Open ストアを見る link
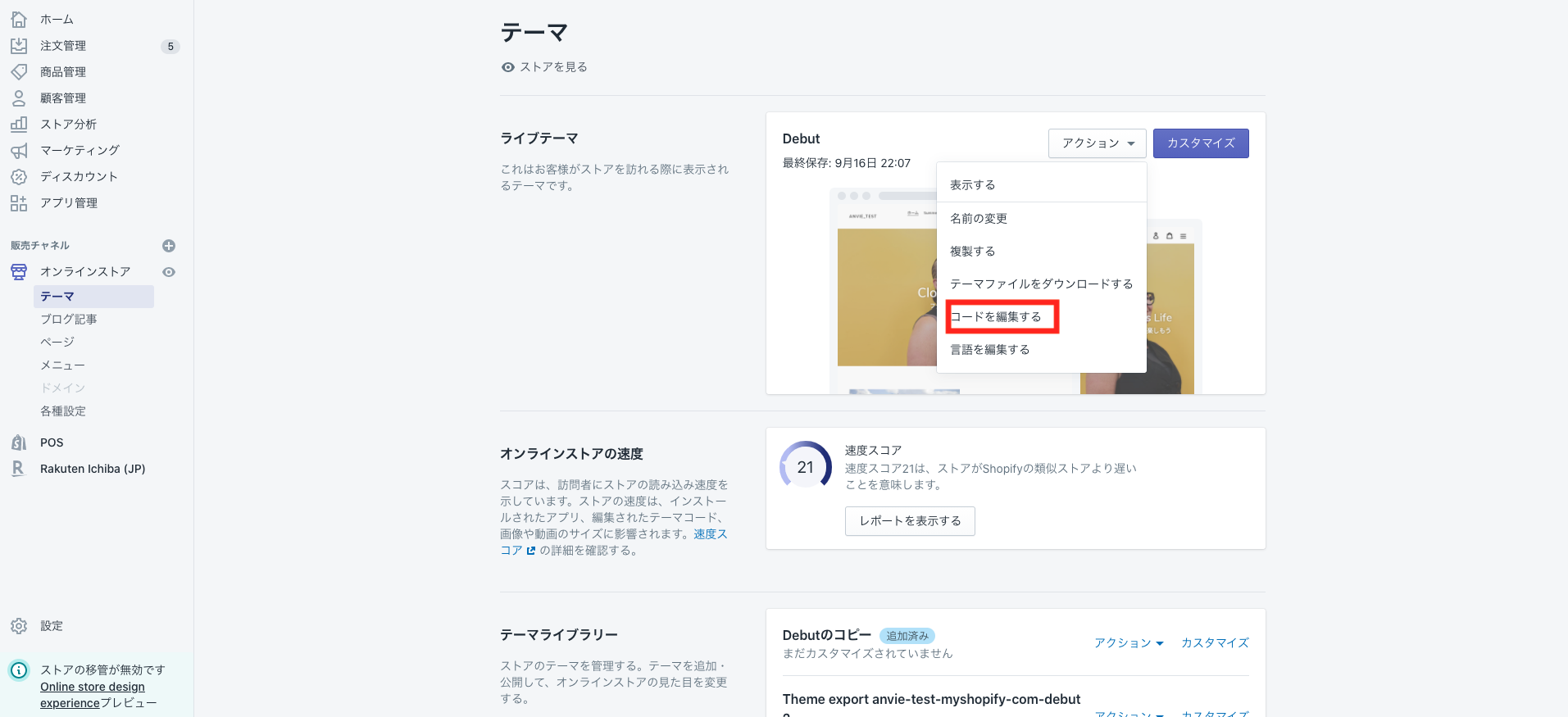 553,67
